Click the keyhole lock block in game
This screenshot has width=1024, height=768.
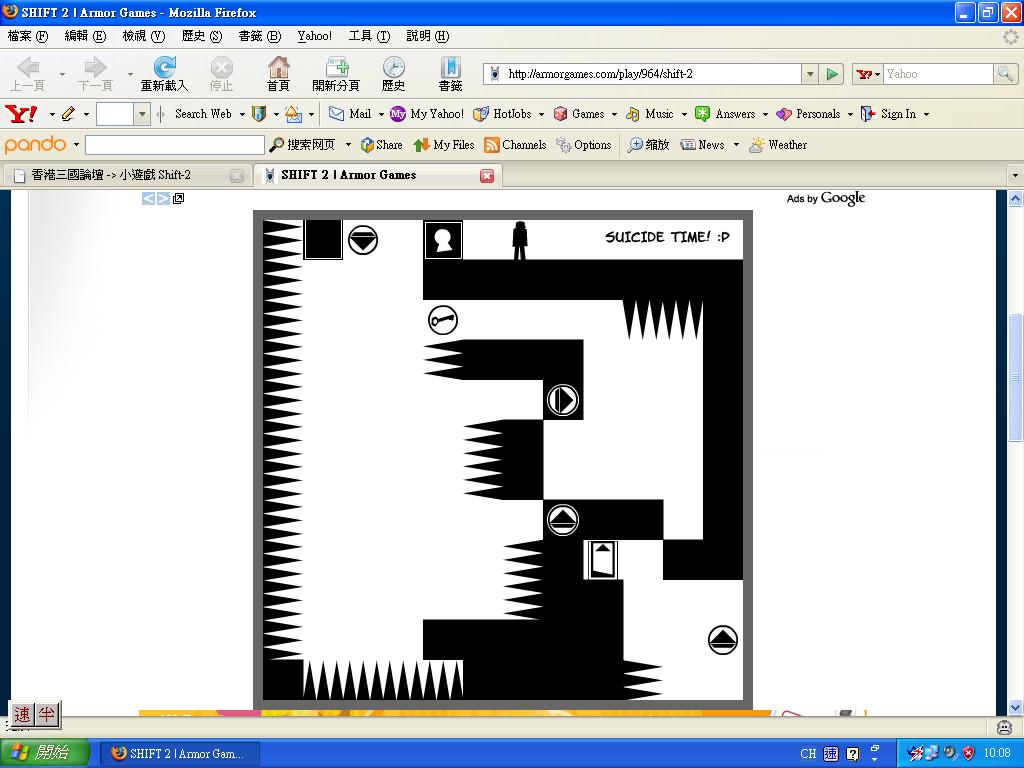click(443, 240)
